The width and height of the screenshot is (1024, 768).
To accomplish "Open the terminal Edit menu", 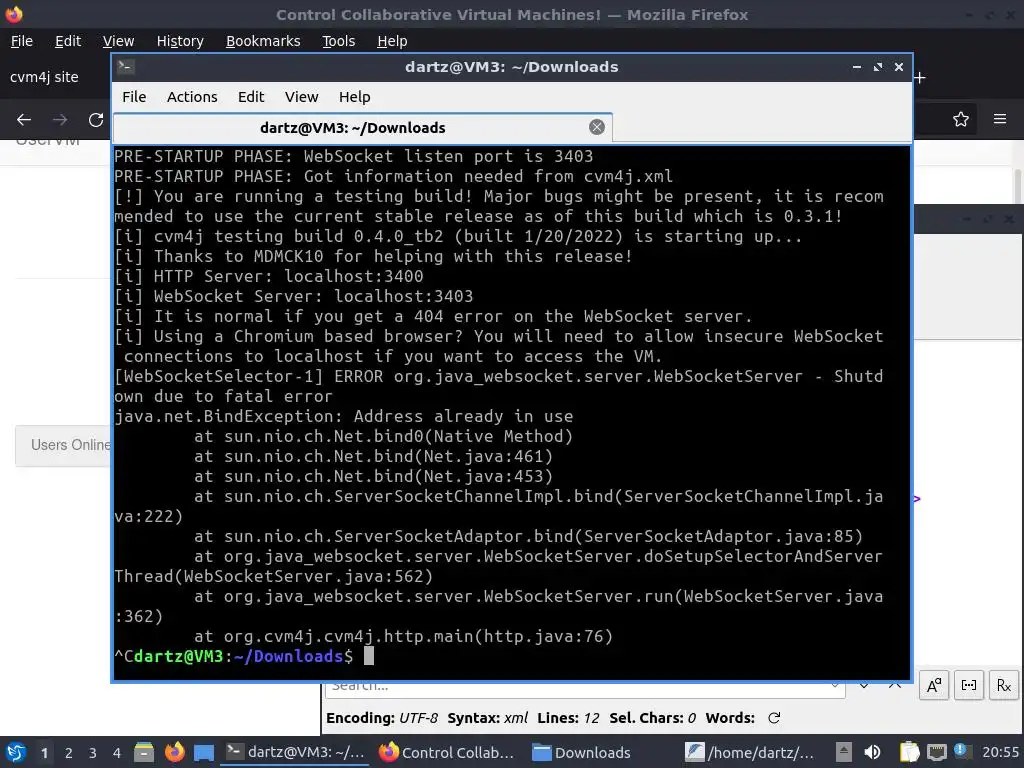I will point(251,97).
